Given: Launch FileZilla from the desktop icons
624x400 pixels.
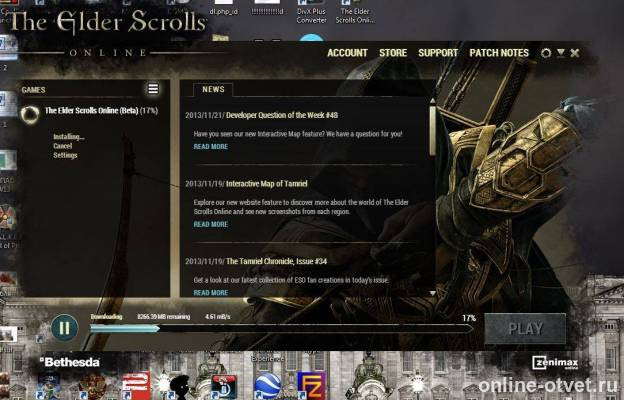Looking at the screenshot, I should (x=312, y=384).
